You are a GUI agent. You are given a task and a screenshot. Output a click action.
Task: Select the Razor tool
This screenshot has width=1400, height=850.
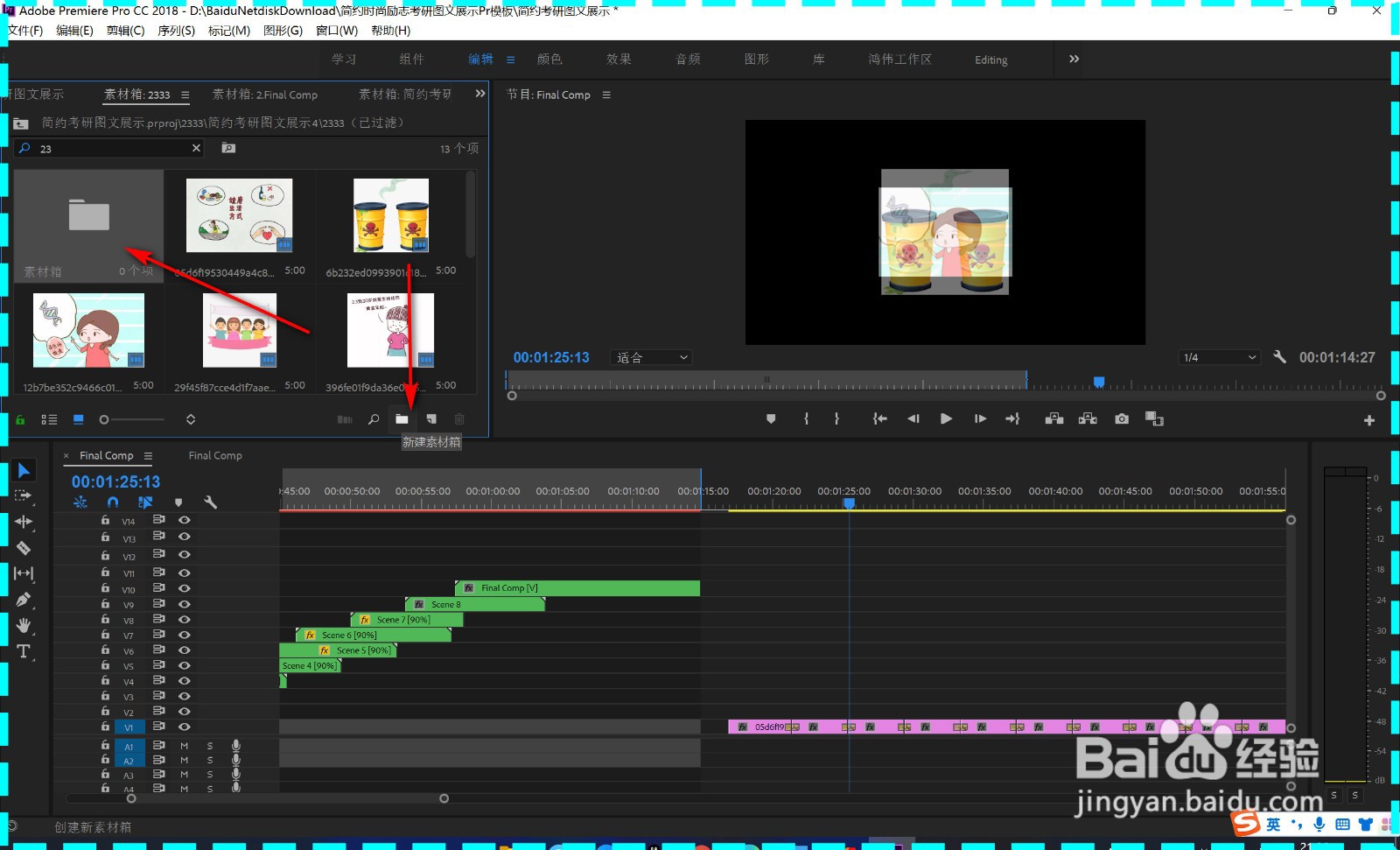(x=24, y=548)
